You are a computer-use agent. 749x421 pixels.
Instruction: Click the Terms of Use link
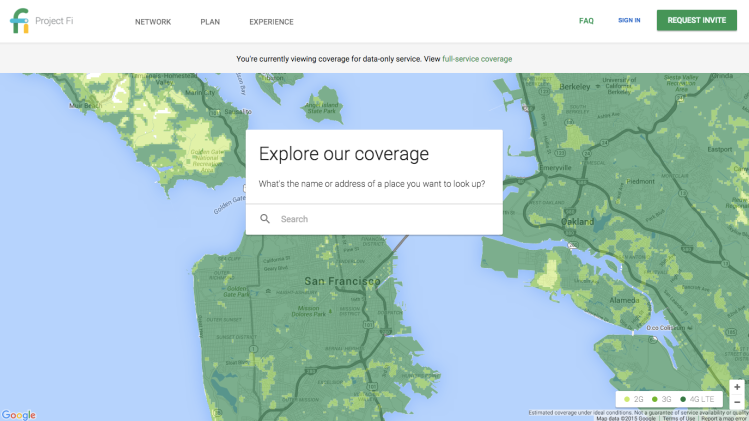tap(678, 419)
